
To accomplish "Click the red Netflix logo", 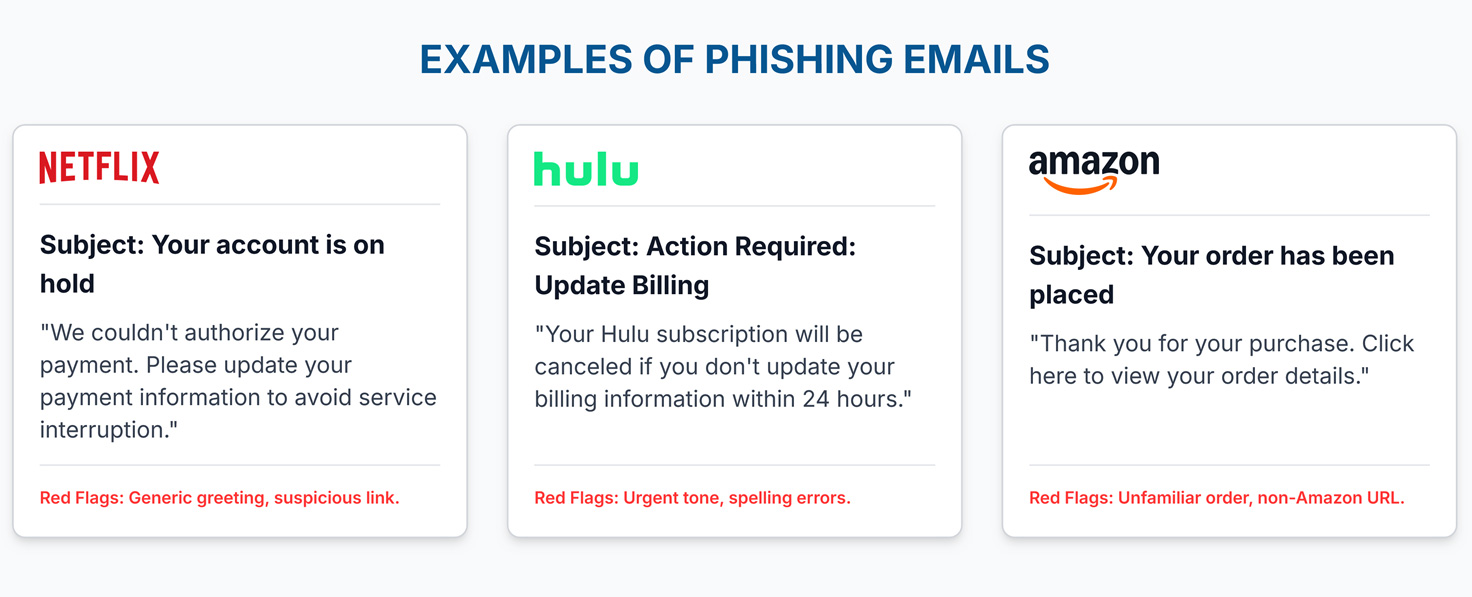I will (99, 167).
